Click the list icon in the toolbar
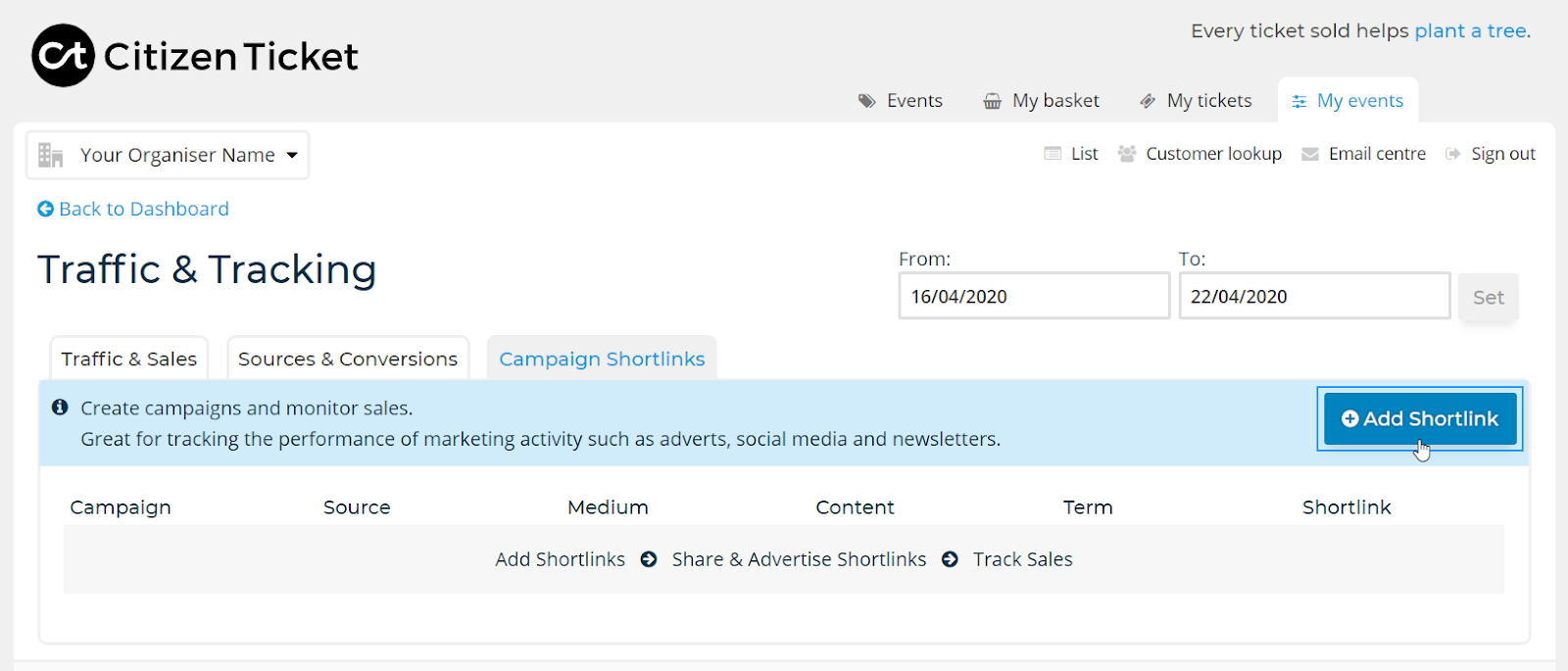Screen dimensions: 1568x671 pyautogui.click(x=1053, y=154)
